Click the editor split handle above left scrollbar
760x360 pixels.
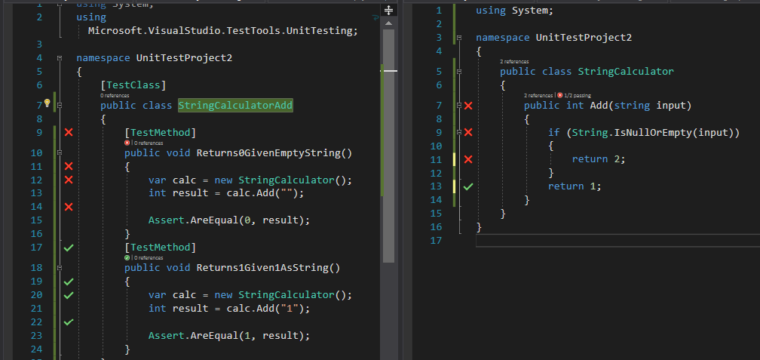tap(389, 10)
